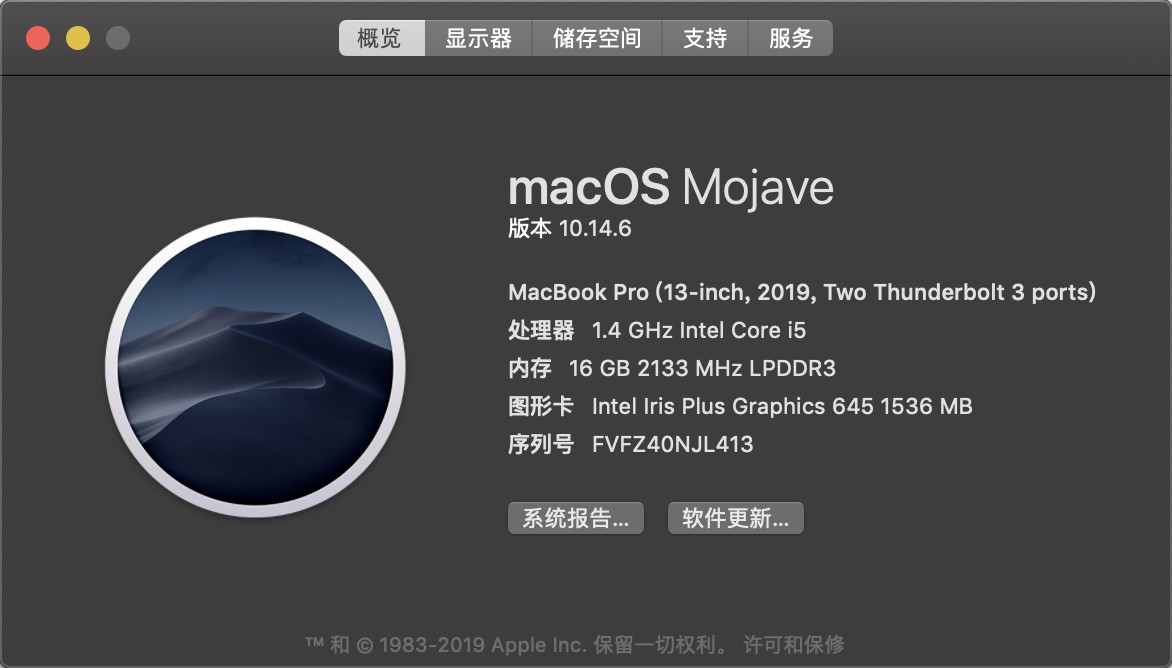The width and height of the screenshot is (1172, 668).
Task: Minimize window with the yellow button
Action: pos(78,38)
